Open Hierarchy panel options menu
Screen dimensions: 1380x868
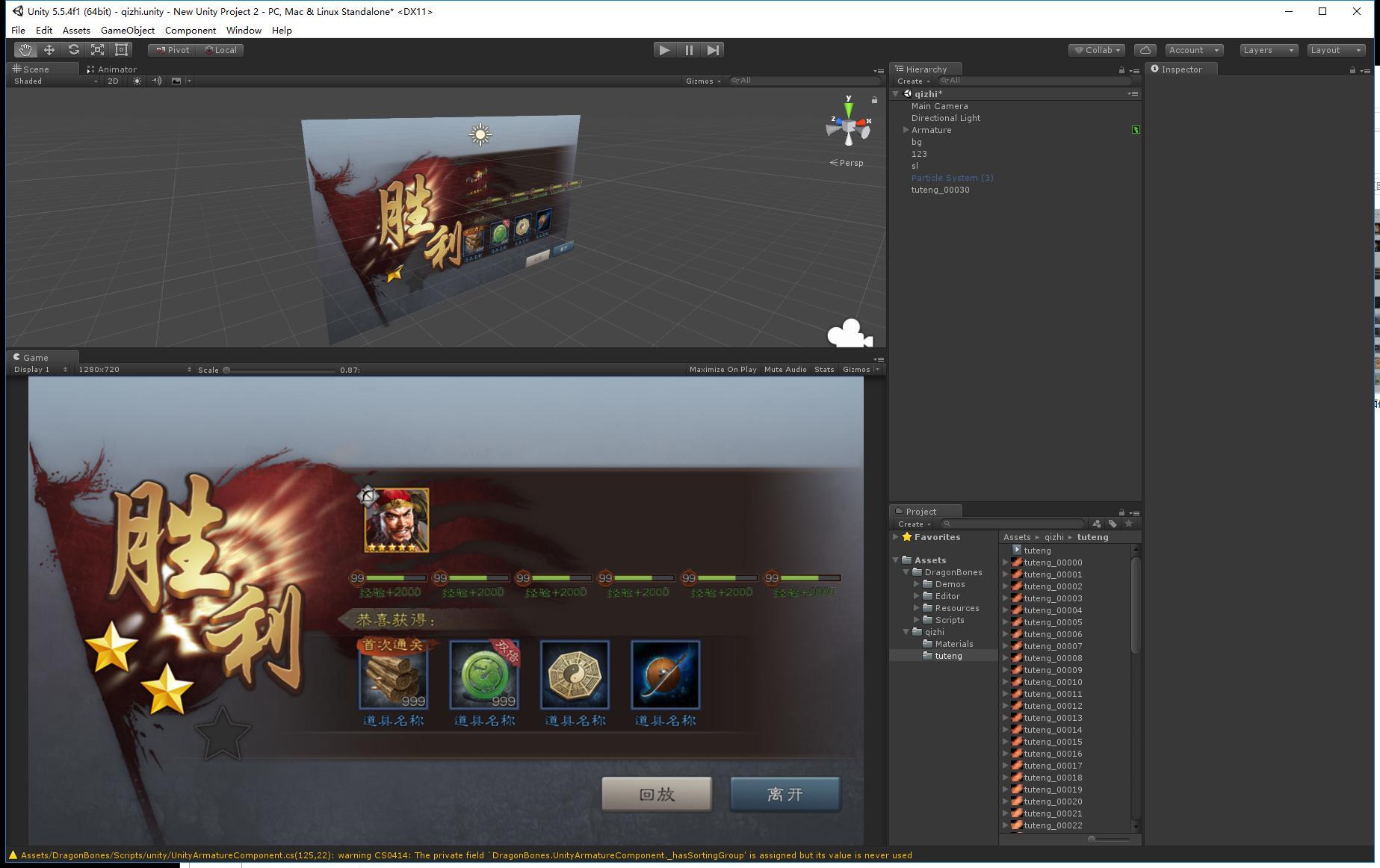pyautogui.click(x=1134, y=70)
